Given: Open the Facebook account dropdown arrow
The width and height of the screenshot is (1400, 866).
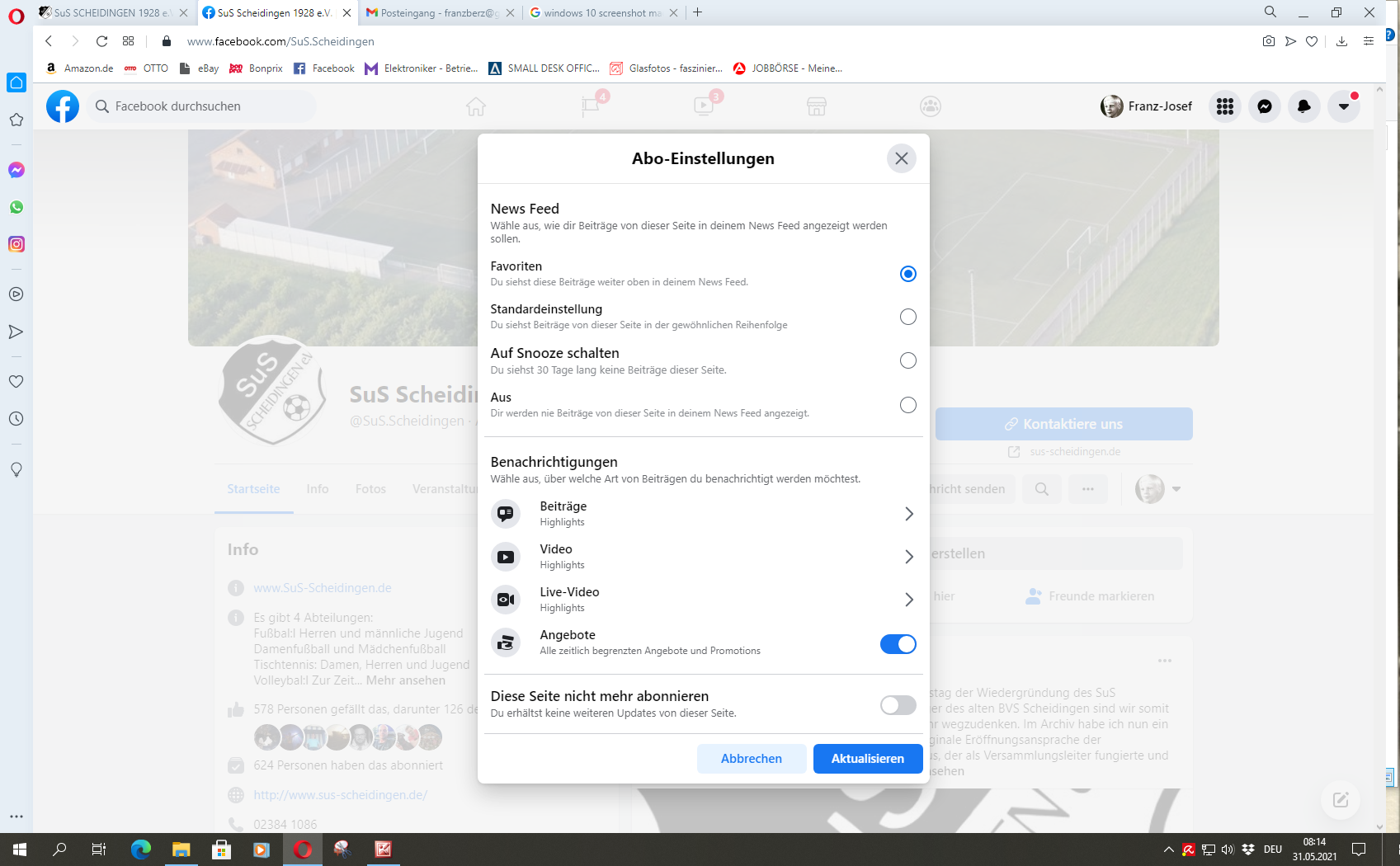Looking at the screenshot, I should tap(1344, 106).
